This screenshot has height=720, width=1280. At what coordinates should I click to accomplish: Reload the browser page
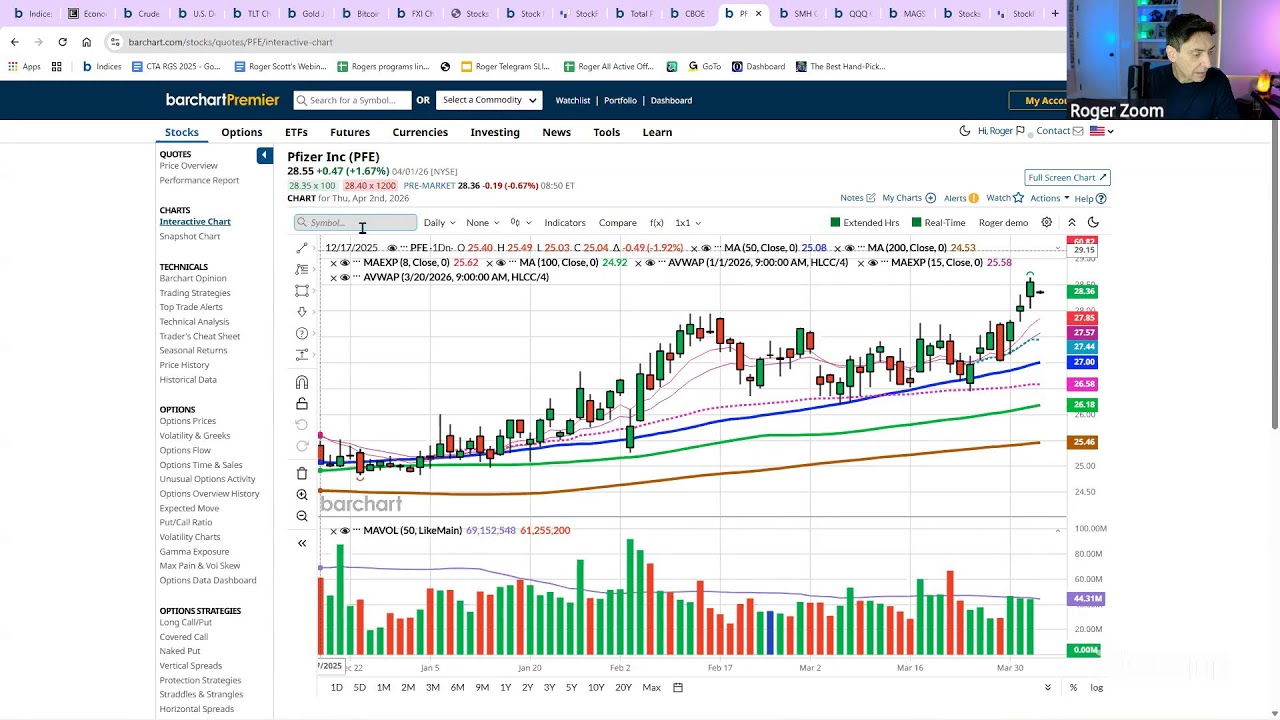(x=62, y=42)
